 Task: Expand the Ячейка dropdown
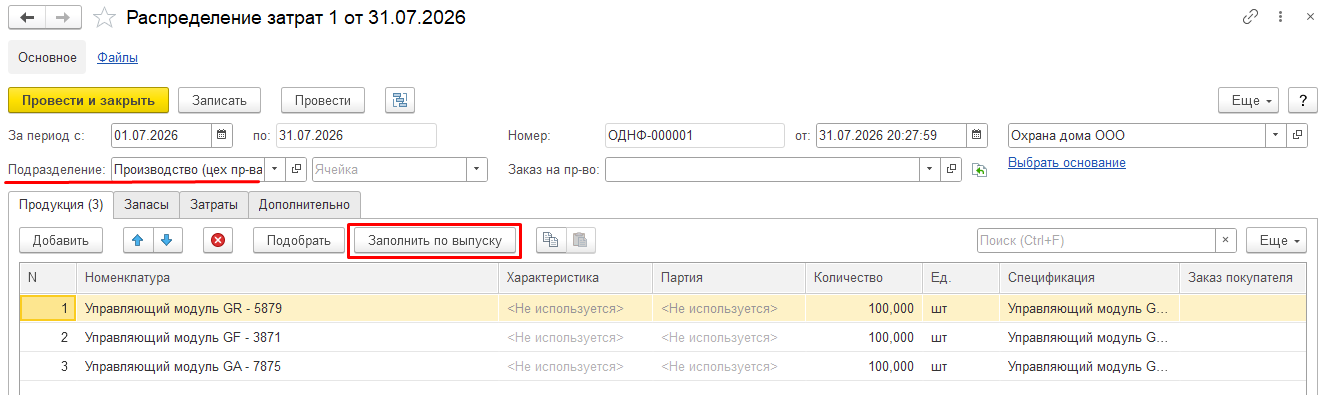(x=477, y=169)
